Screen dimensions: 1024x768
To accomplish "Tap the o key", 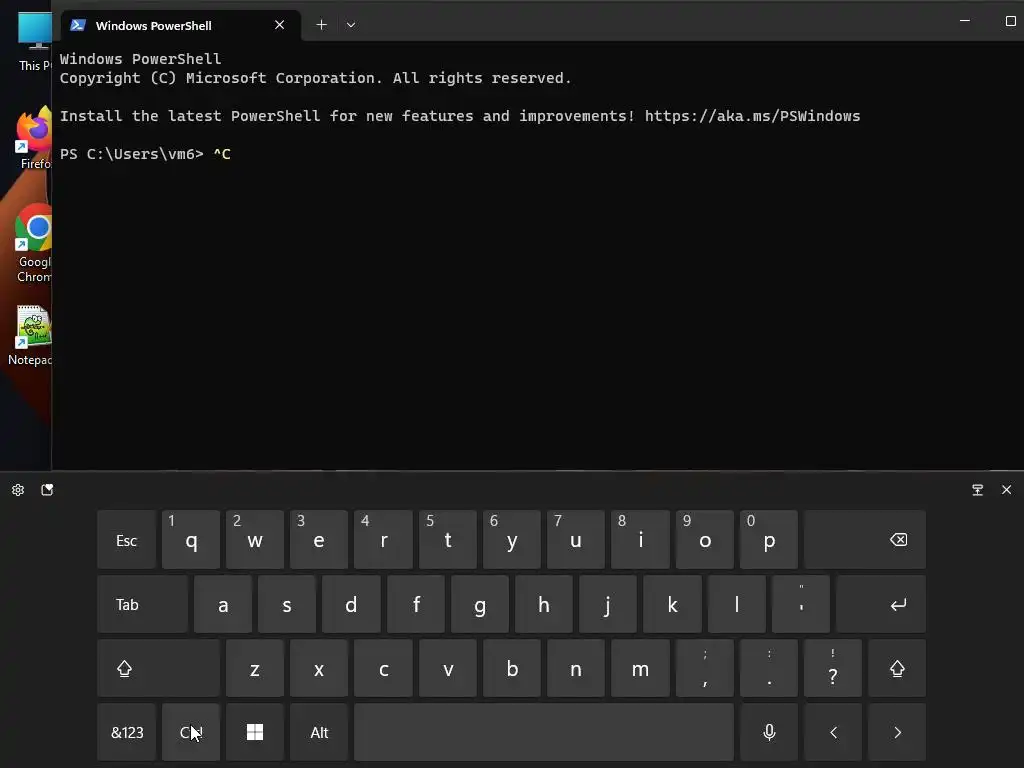I will (705, 539).
